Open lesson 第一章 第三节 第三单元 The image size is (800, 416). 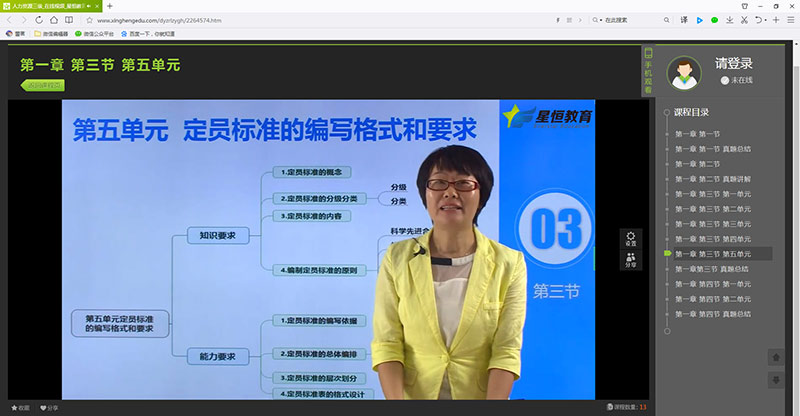point(713,224)
